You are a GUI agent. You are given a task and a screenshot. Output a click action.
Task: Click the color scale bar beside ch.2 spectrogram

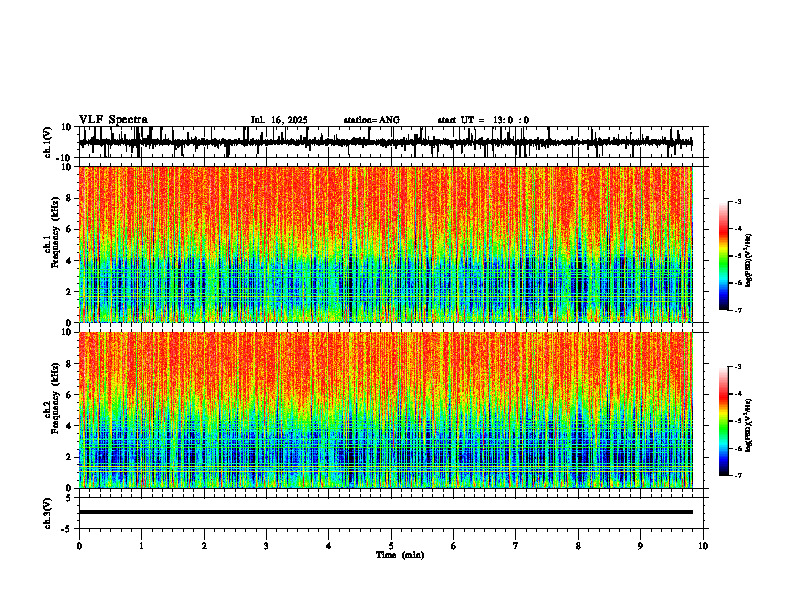pyautogui.click(x=724, y=421)
